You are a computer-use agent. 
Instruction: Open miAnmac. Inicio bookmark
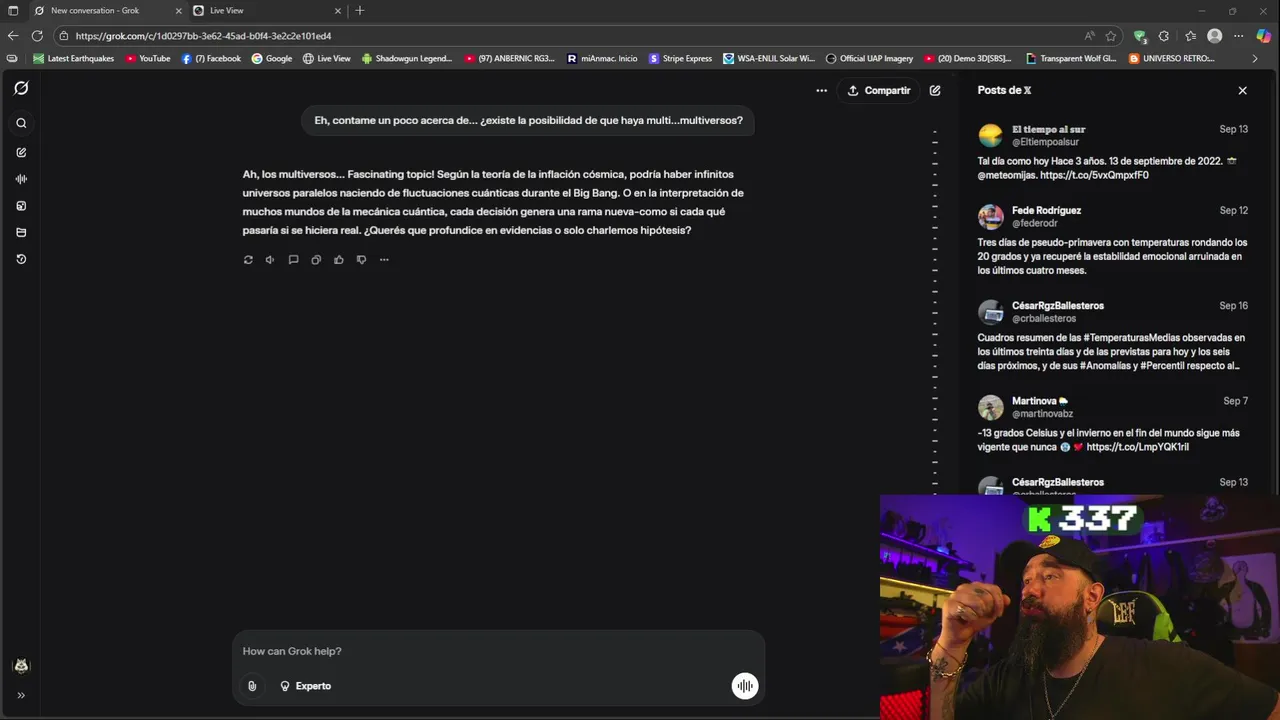(602, 58)
